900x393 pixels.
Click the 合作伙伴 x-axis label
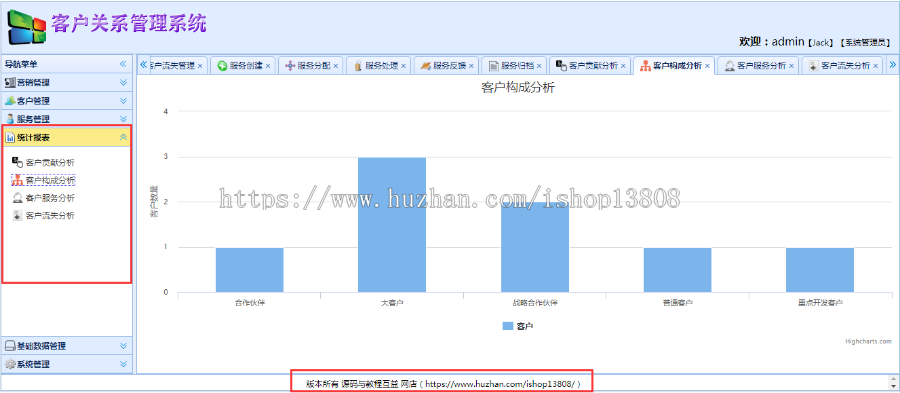point(250,302)
